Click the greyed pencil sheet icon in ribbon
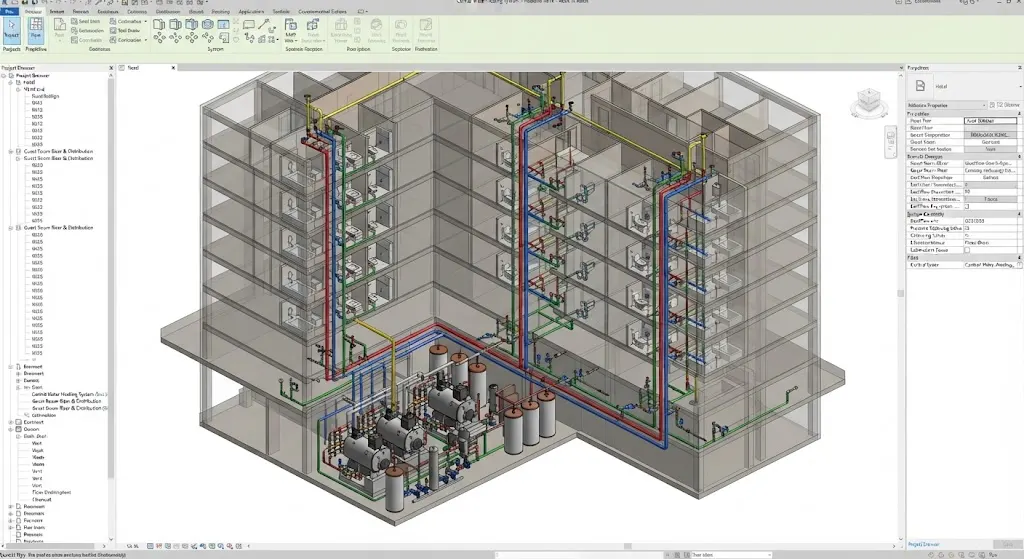The height and width of the screenshot is (559, 1024). 426,26
